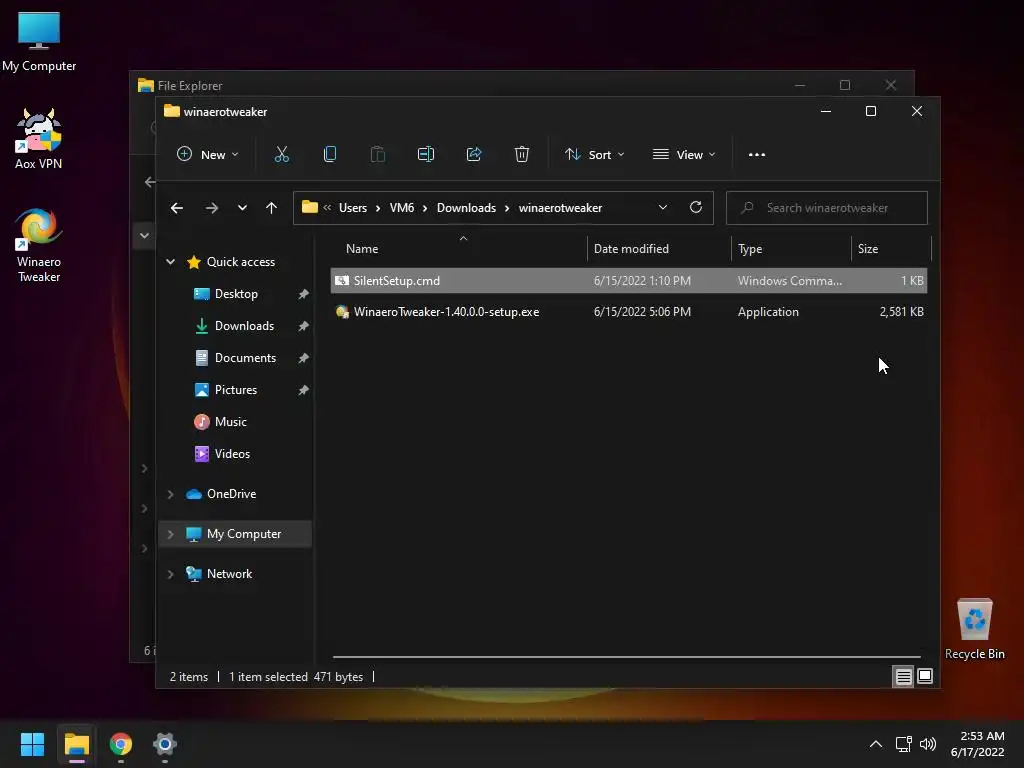
Task: Click the network tray icon
Action: [x=903, y=744]
